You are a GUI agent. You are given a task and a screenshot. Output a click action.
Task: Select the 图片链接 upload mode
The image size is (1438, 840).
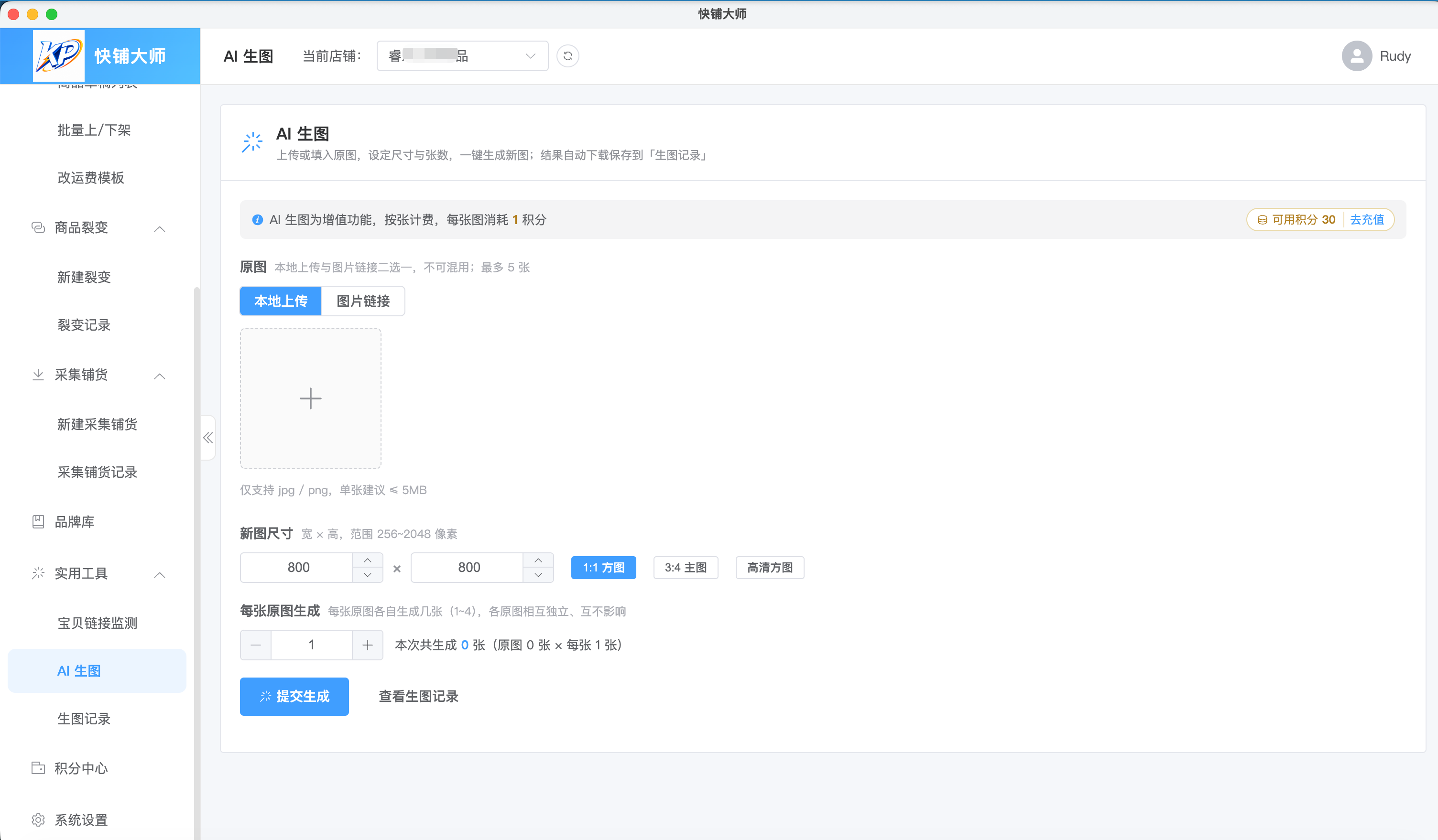point(363,301)
